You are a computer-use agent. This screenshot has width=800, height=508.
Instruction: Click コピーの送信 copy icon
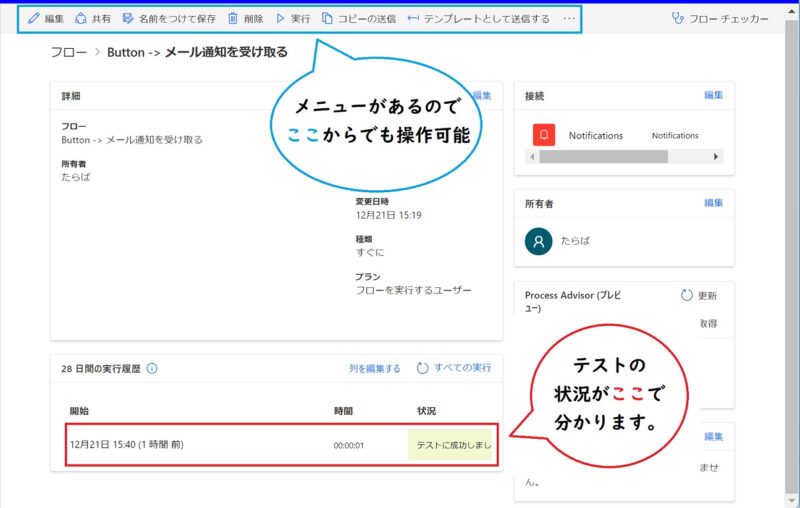coord(328,18)
